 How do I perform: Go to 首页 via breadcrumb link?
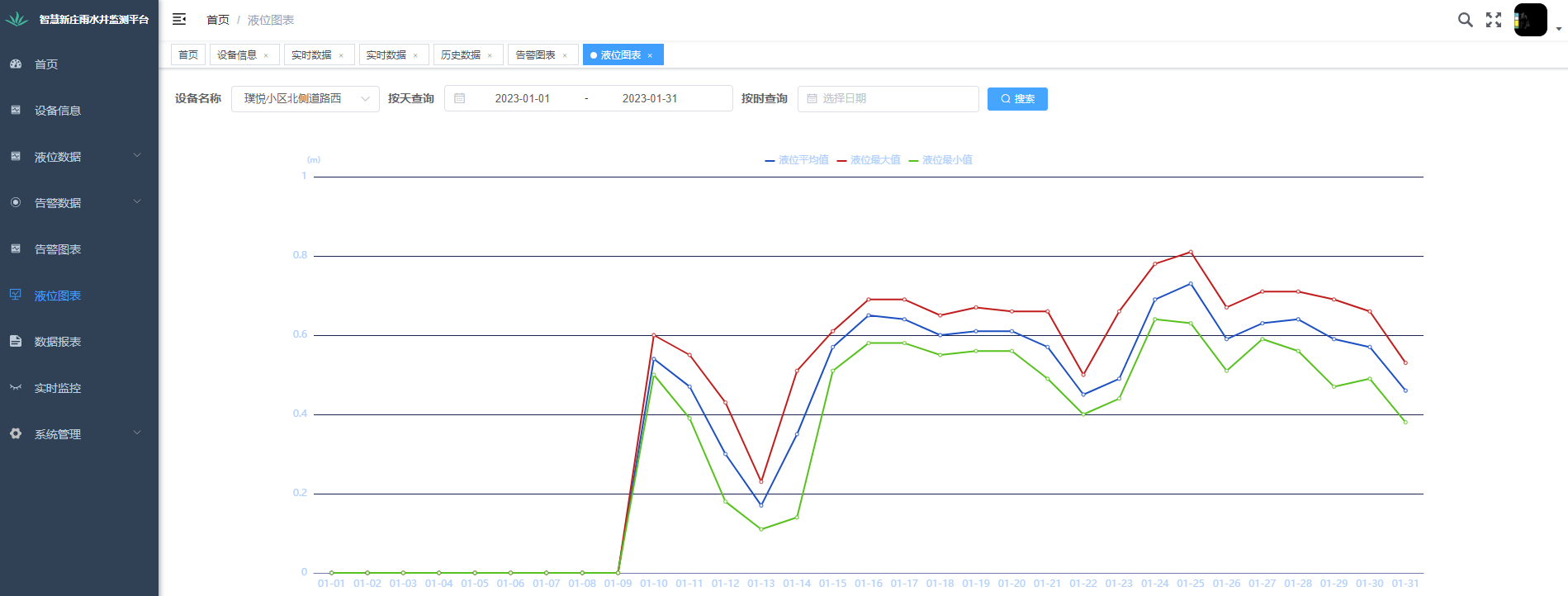[218, 20]
